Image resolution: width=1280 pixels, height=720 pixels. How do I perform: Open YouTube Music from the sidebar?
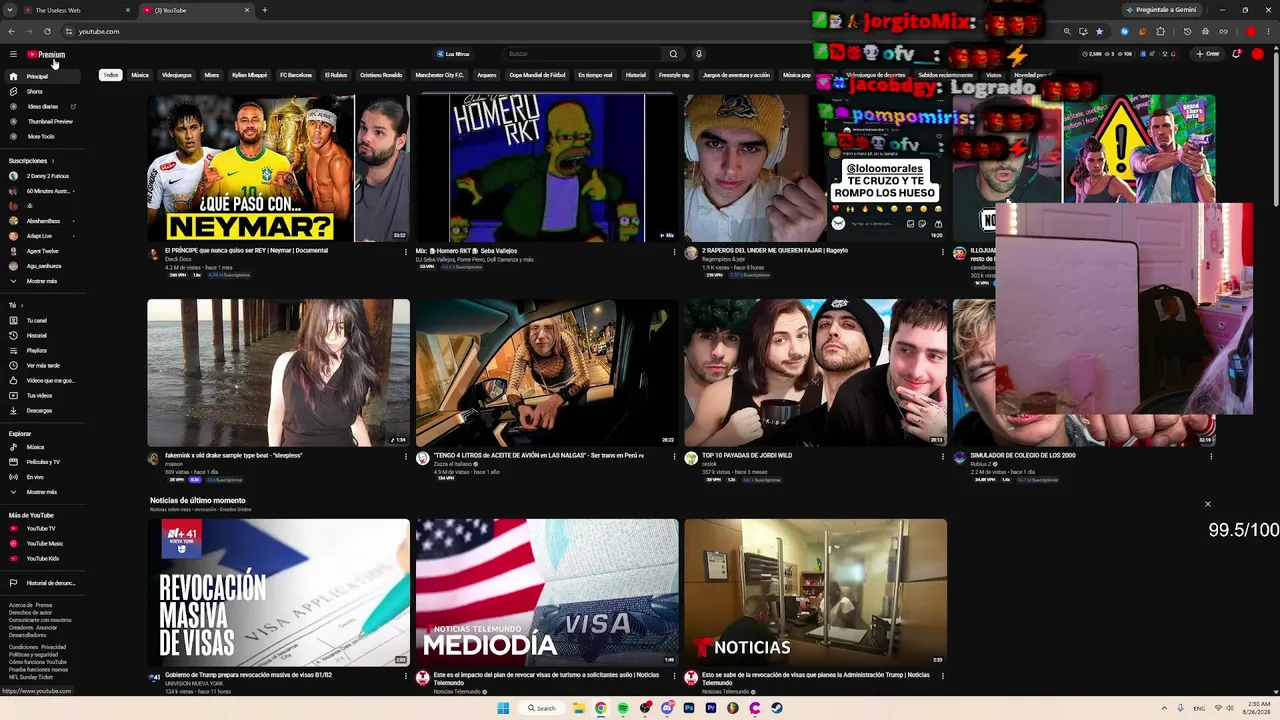click(44, 543)
